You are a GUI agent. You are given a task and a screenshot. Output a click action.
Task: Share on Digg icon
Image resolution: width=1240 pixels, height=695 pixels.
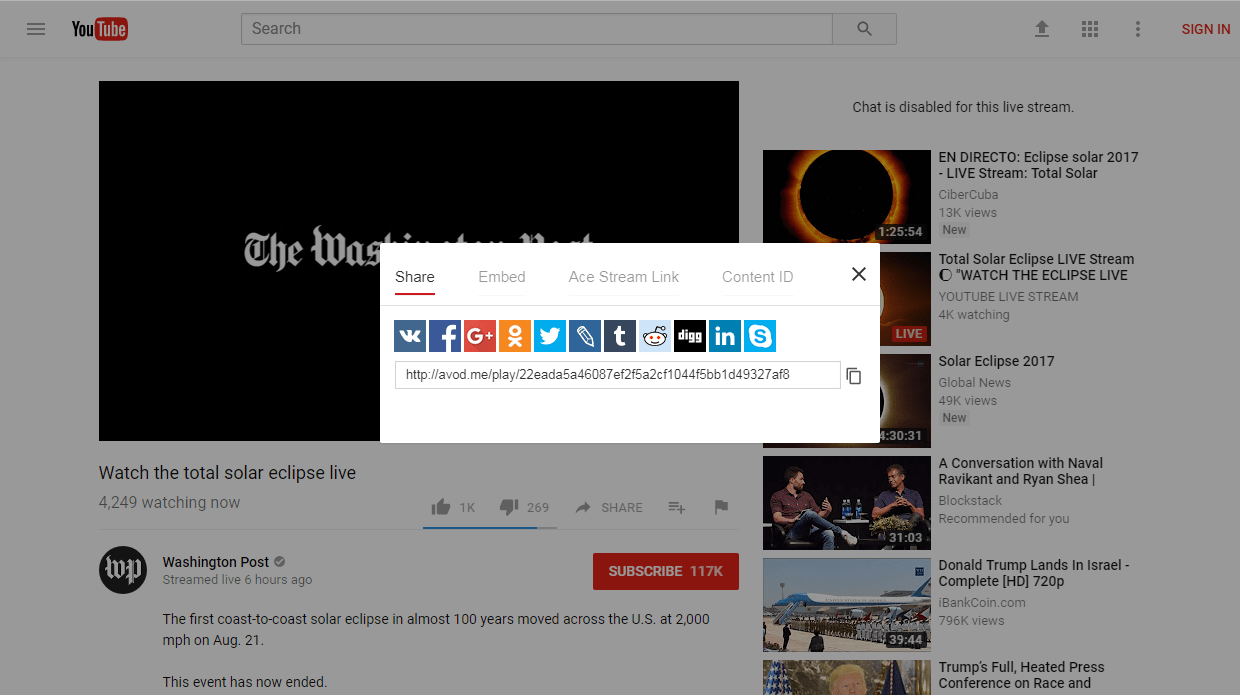click(x=690, y=336)
